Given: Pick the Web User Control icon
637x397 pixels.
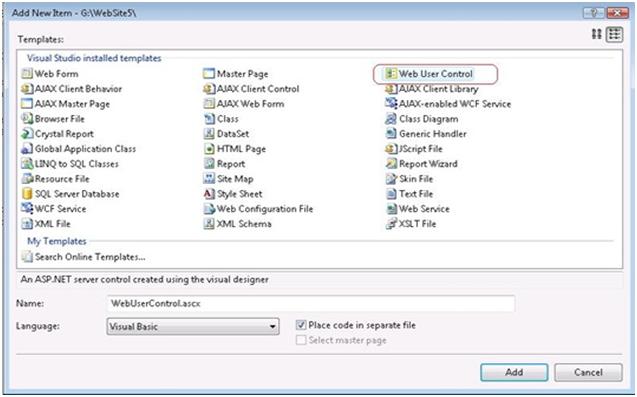Looking at the screenshot, I should coord(391,74).
